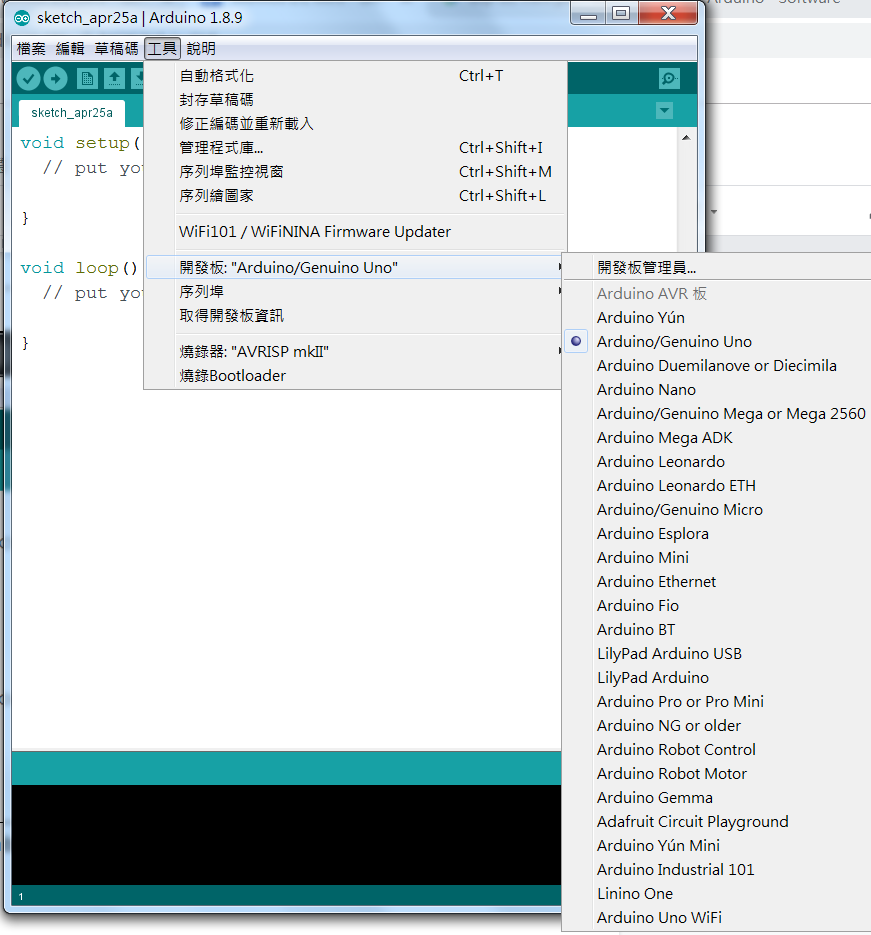The image size is (871, 935).
Task: Open the 說明 menu
Action: 201,48
